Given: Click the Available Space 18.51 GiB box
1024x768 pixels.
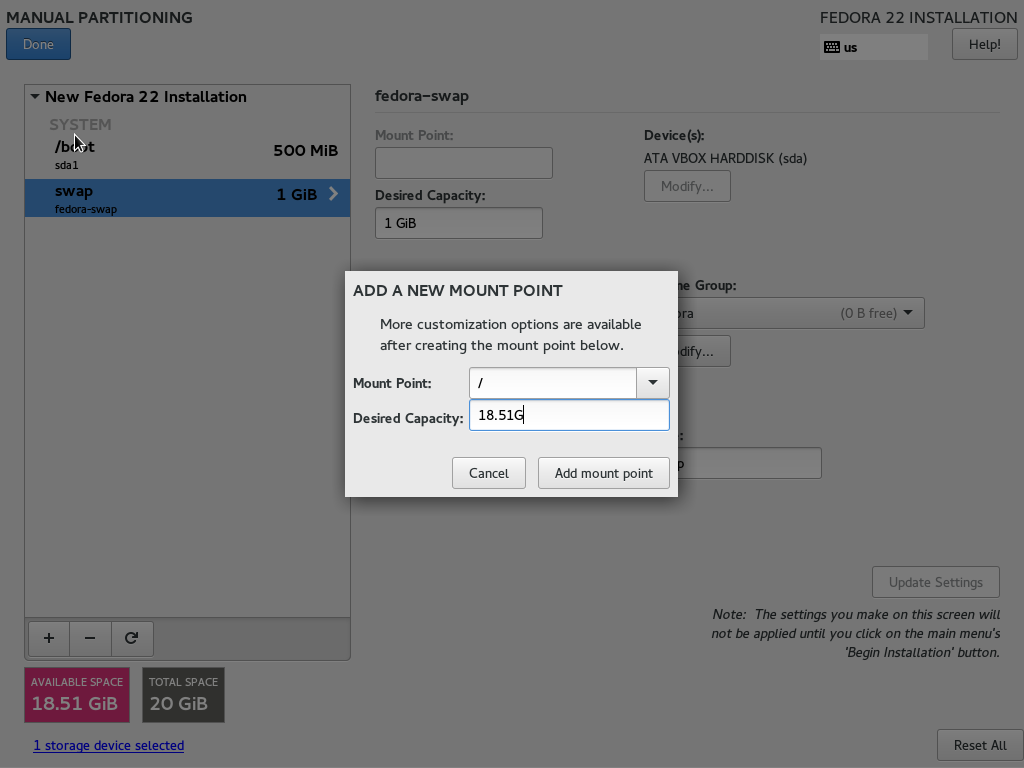Looking at the screenshot, I should 77,695.
